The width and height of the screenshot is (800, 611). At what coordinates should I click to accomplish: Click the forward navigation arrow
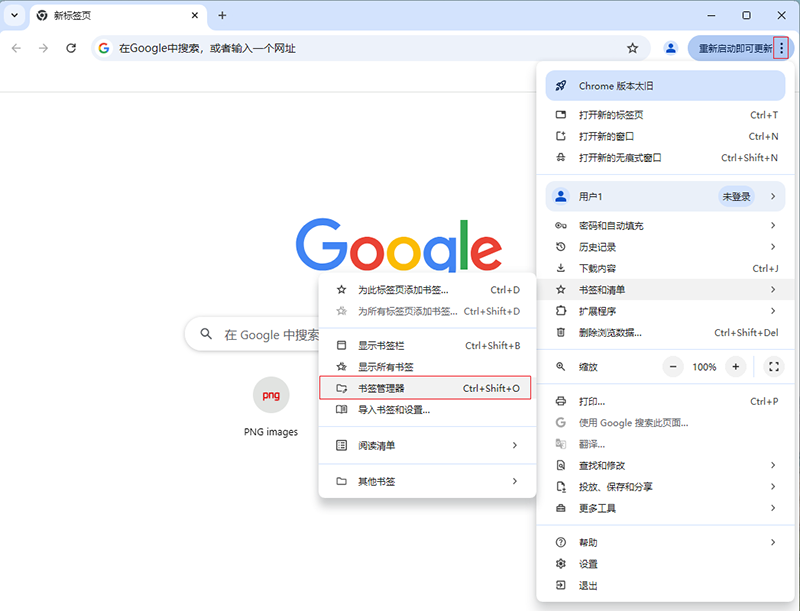[43, 48]
